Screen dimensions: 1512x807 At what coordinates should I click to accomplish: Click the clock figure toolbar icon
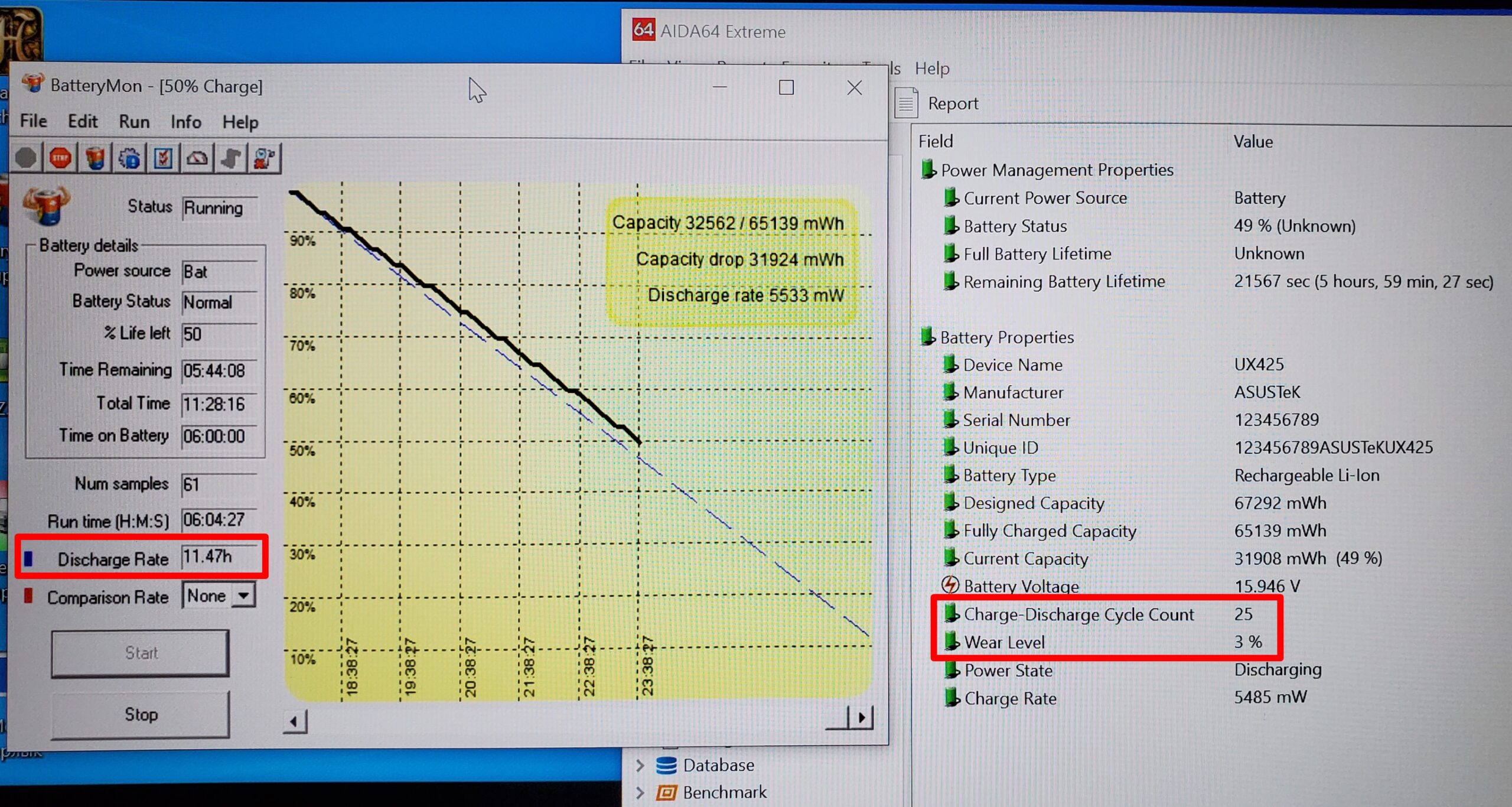[x=265, y=158]
